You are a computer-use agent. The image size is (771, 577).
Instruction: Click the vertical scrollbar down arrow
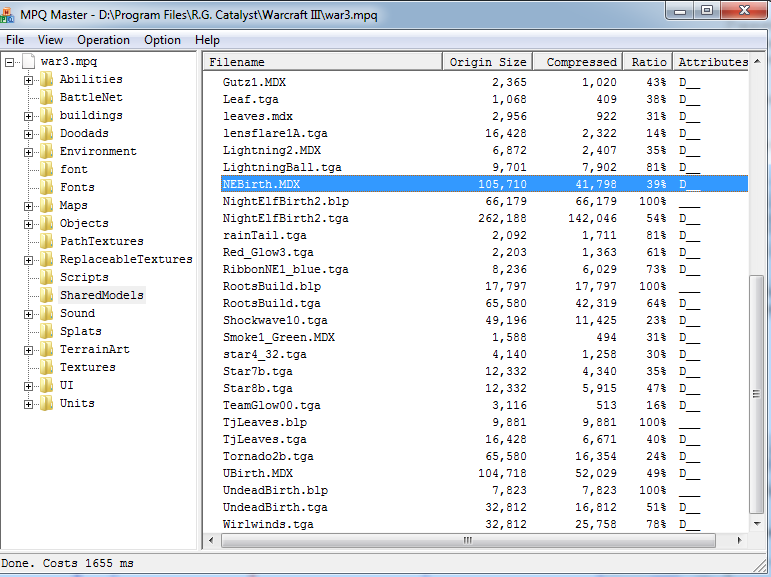click(x=757, y=524)
